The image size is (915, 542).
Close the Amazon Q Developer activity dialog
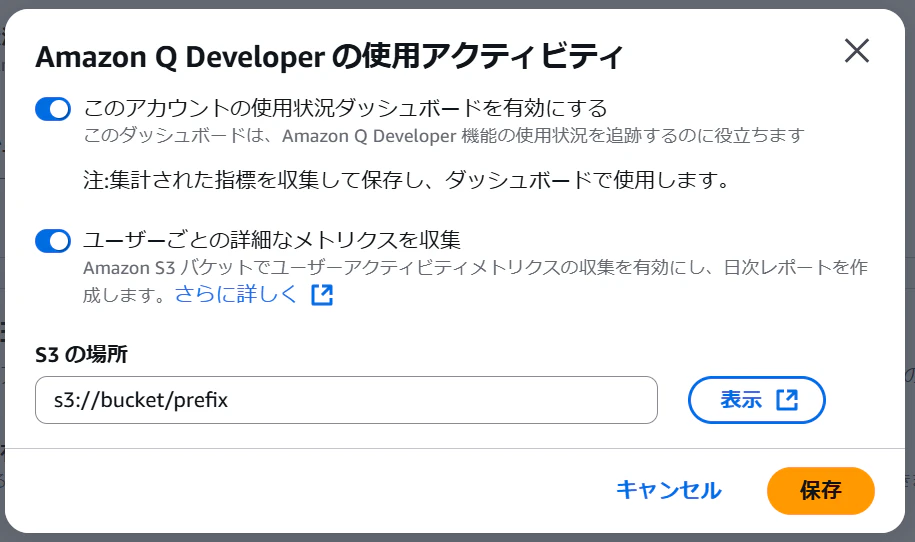[x=857, y=51]
